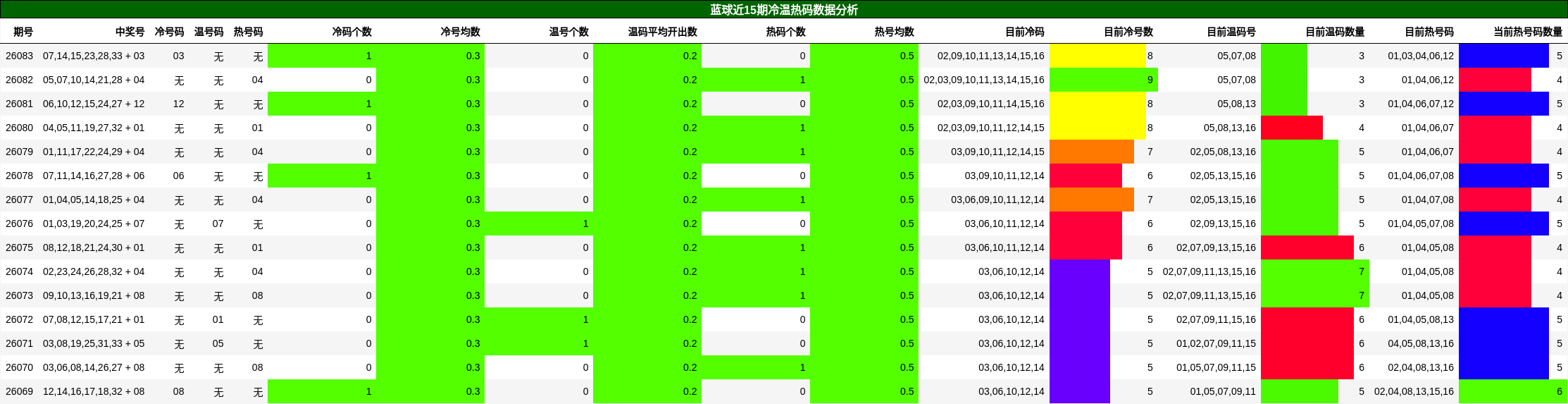Select period number 26075
This screenshot has width=1568, height=404.
19,247
